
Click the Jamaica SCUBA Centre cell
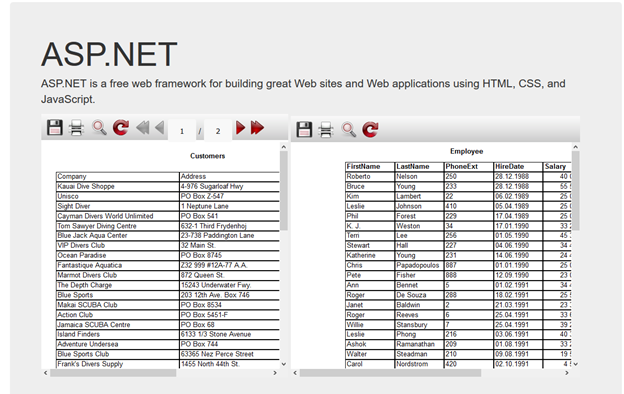pos(118,324)
